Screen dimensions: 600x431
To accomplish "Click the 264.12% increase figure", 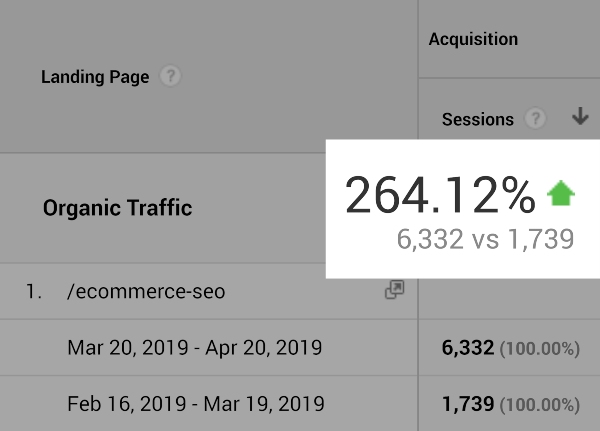I will point(440,196).
